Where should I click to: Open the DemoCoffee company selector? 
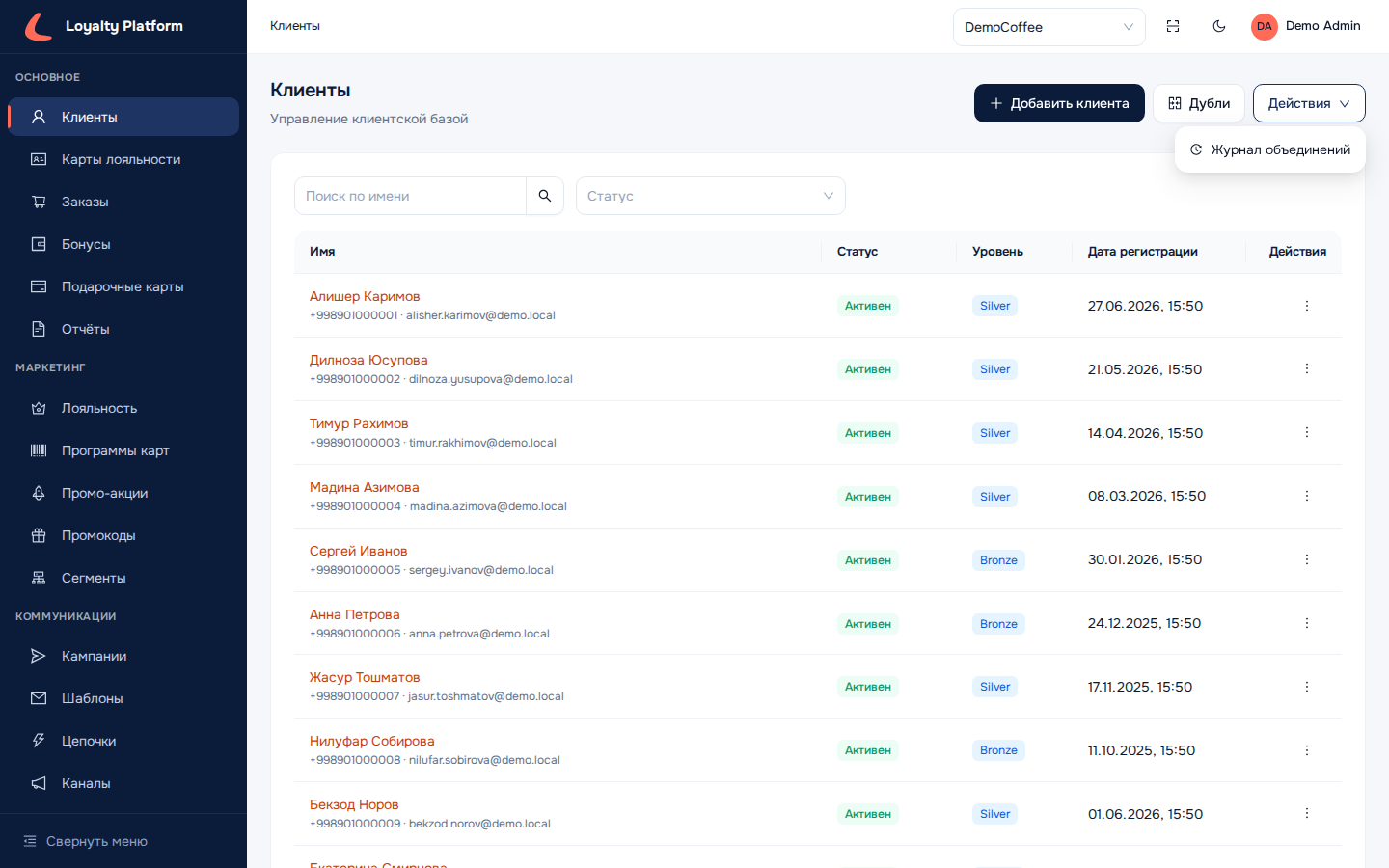coord(1049,27)
